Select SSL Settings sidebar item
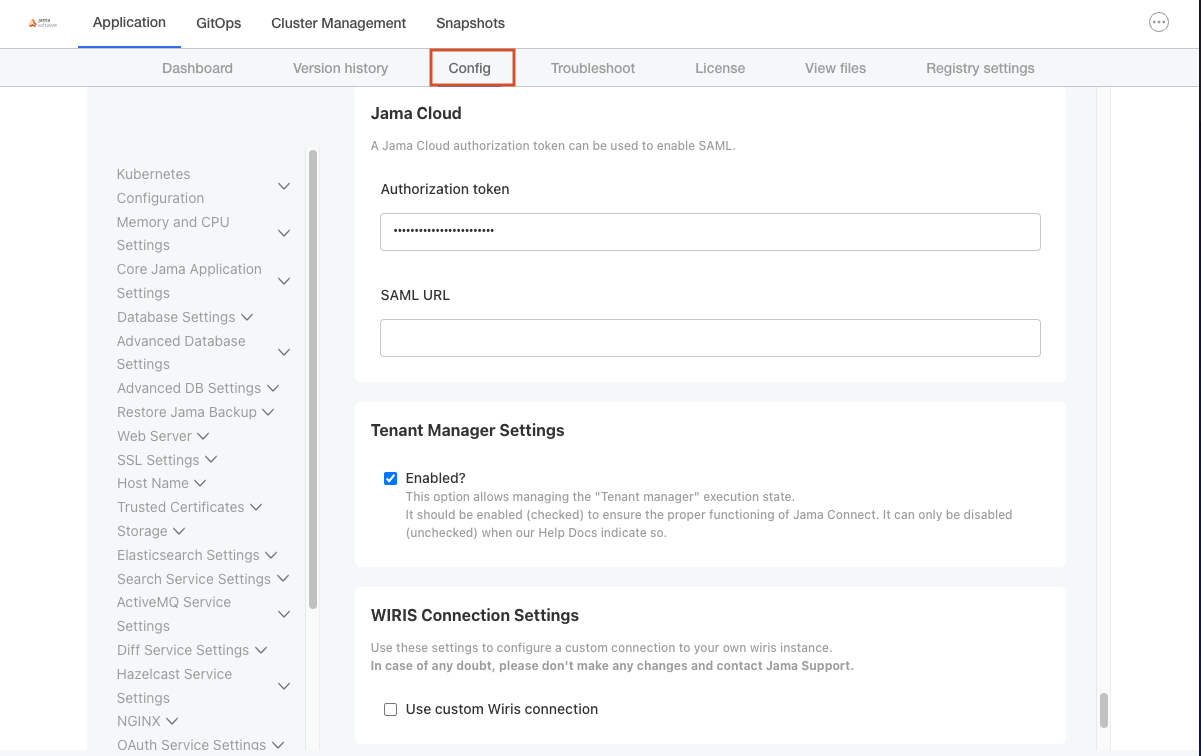1201x756 pixels. [x=158, y=460]
